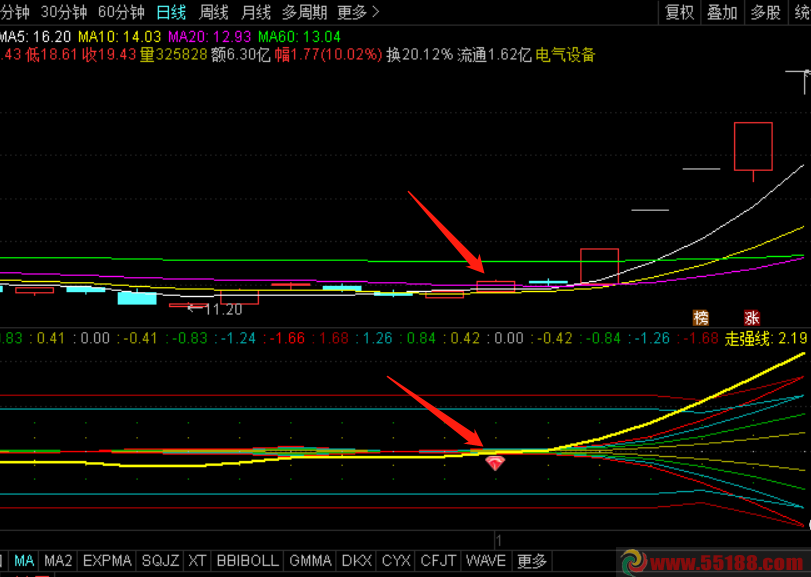811x577 pixels.
Task: Switch to the 30分钟 period
Action: [64, 12]
